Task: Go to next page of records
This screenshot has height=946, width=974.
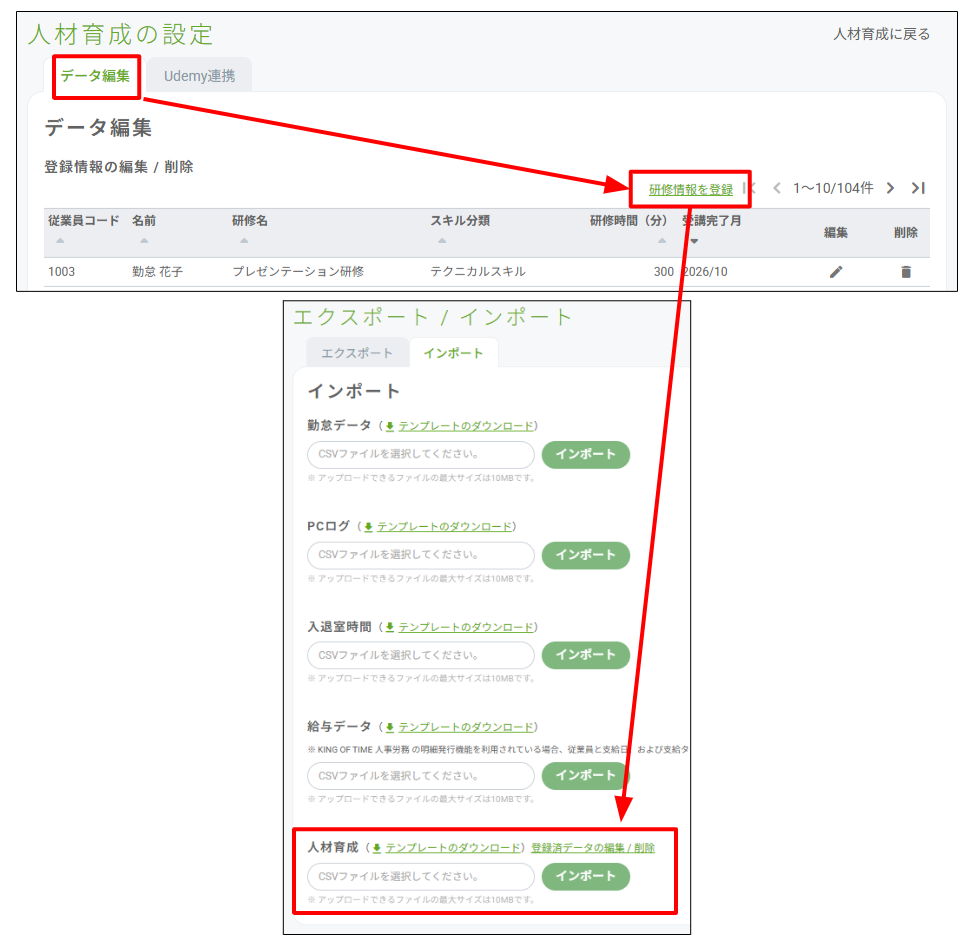Action: pos(890,188)
